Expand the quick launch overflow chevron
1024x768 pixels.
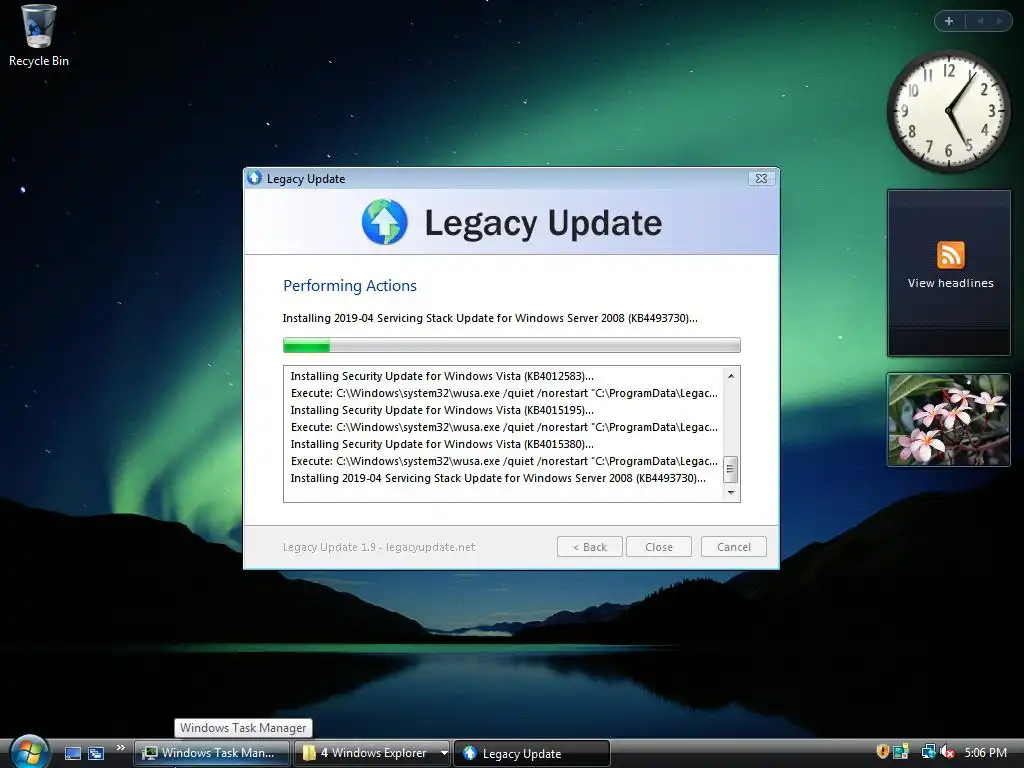coord(121,748)
